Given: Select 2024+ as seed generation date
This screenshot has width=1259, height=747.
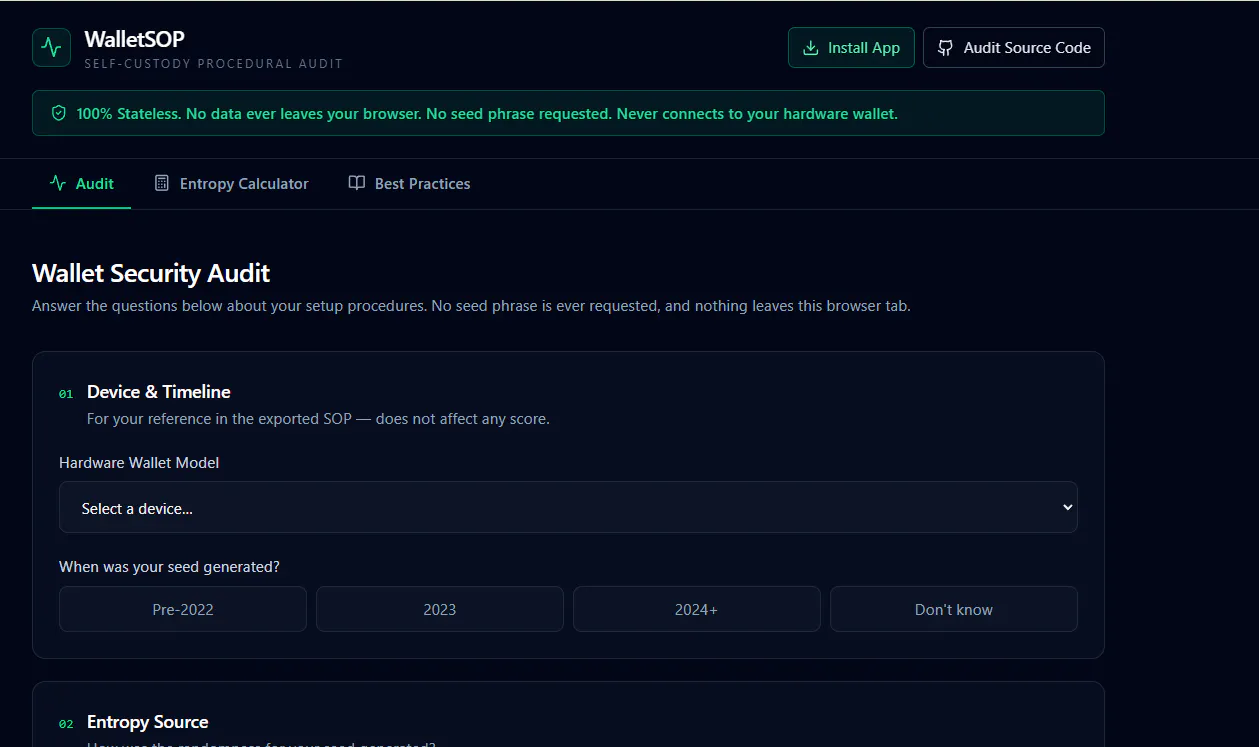Looking at the screenshot, I should pyautogui.click(x=697, y=609).
